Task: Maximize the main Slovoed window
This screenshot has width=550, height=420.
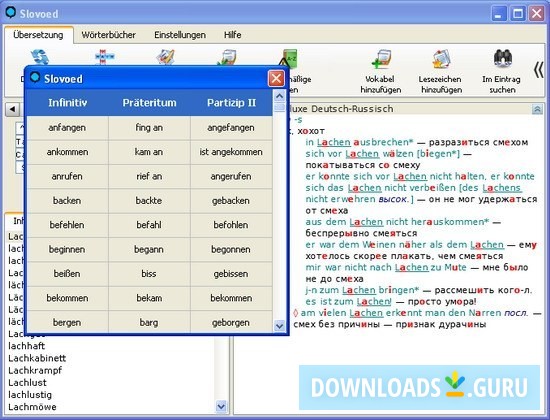Action: pyautogui.click(x=518, y=14)
